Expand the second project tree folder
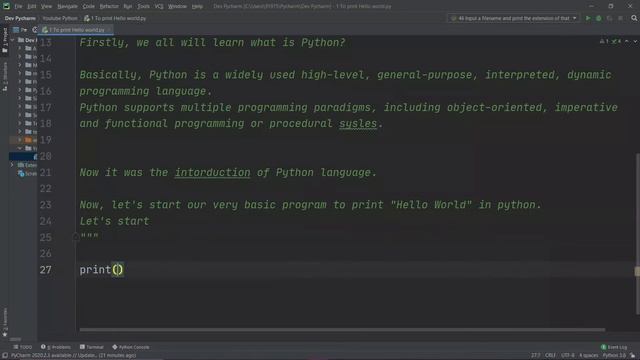The image size is (640, 360). pos(20,57)
